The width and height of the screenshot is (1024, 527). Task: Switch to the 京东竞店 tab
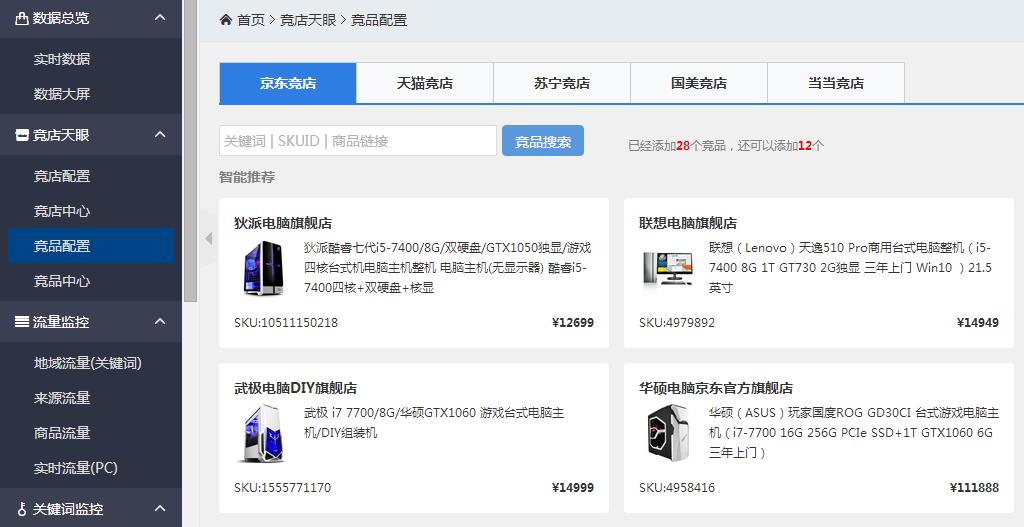pos(288,83)
